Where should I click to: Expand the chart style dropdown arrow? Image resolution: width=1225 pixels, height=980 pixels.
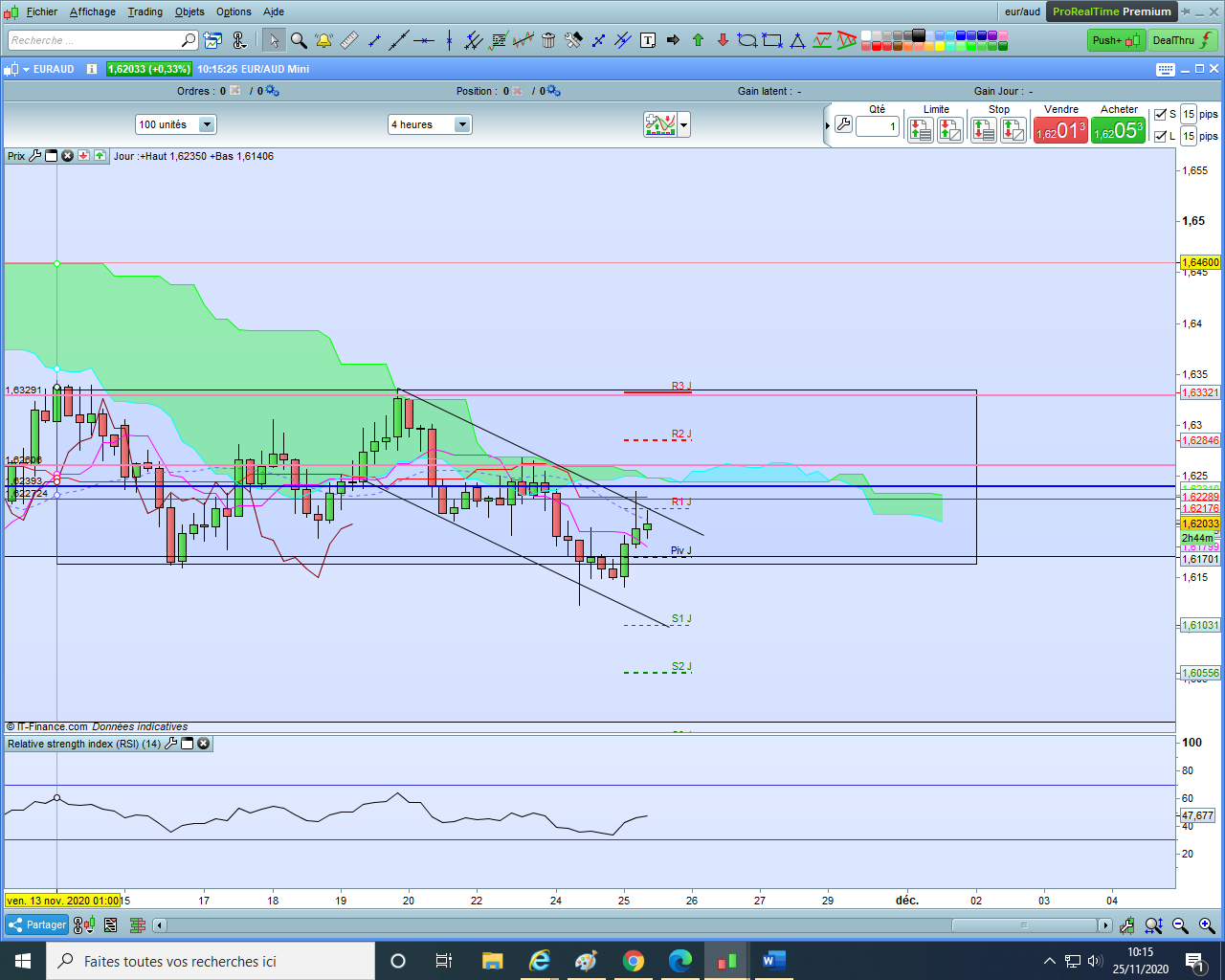pos(683,124)
